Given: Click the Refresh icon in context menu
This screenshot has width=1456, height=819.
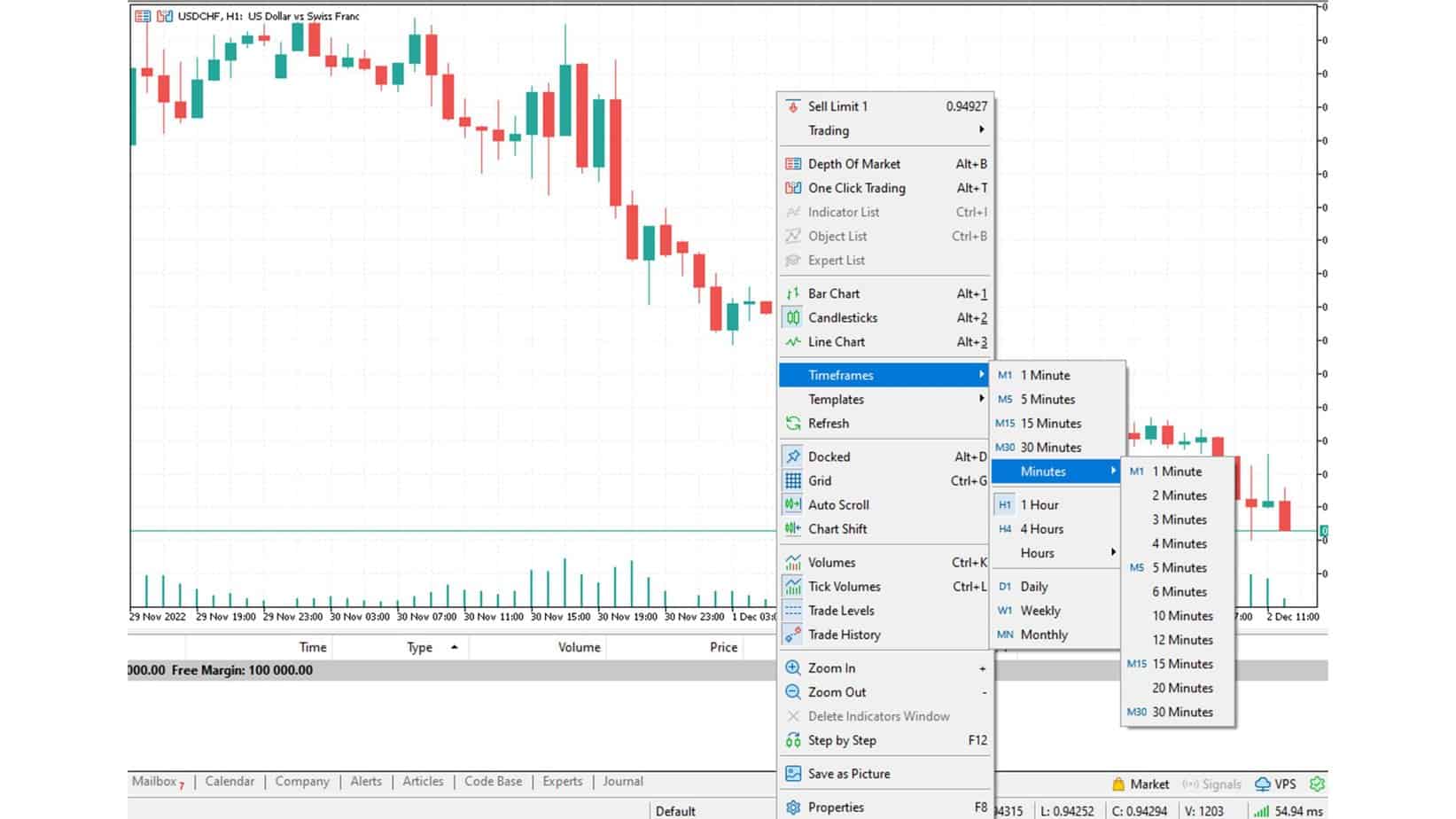Looking at the screenshot, I should tap(793, 424).
